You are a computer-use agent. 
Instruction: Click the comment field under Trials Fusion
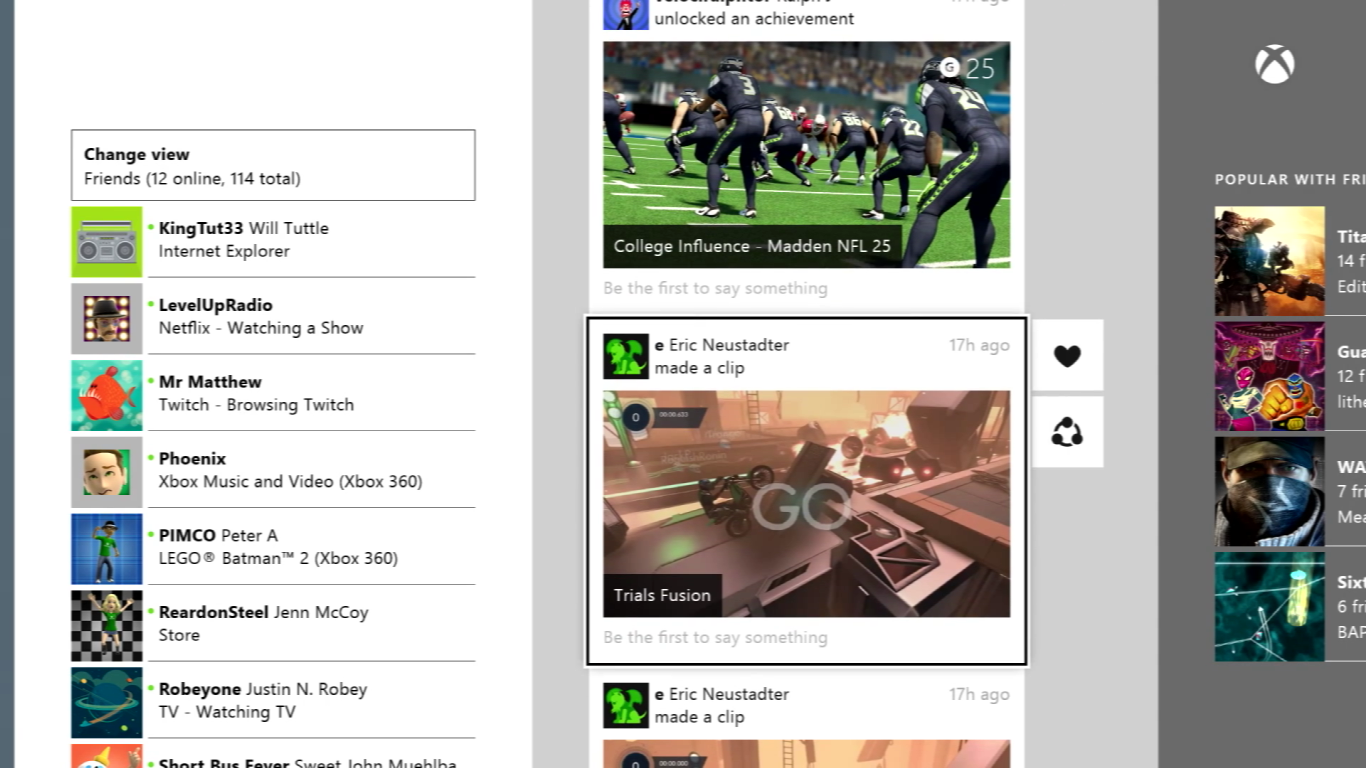(x=716, y=638)
